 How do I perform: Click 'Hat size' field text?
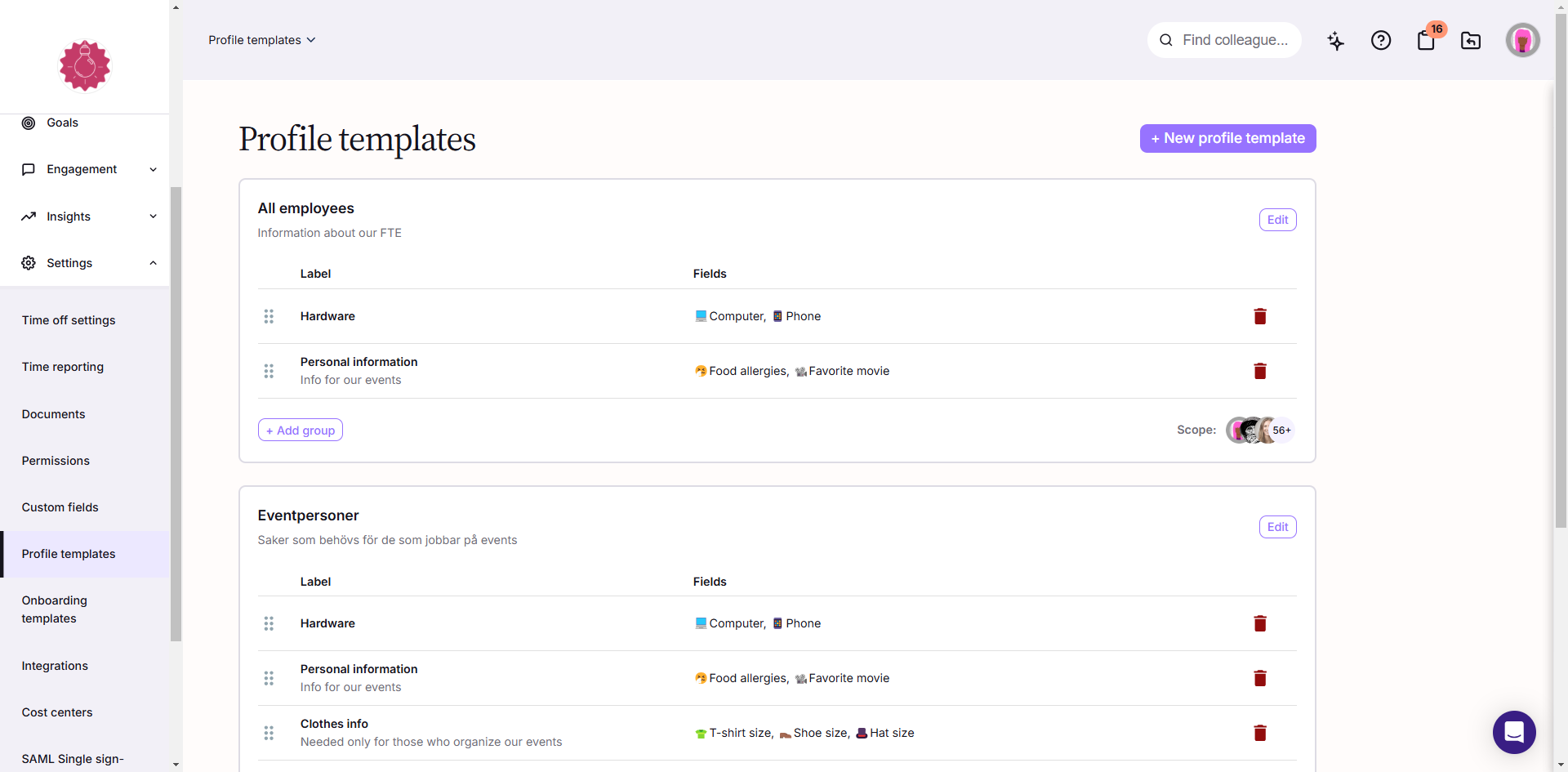[892, 733]
